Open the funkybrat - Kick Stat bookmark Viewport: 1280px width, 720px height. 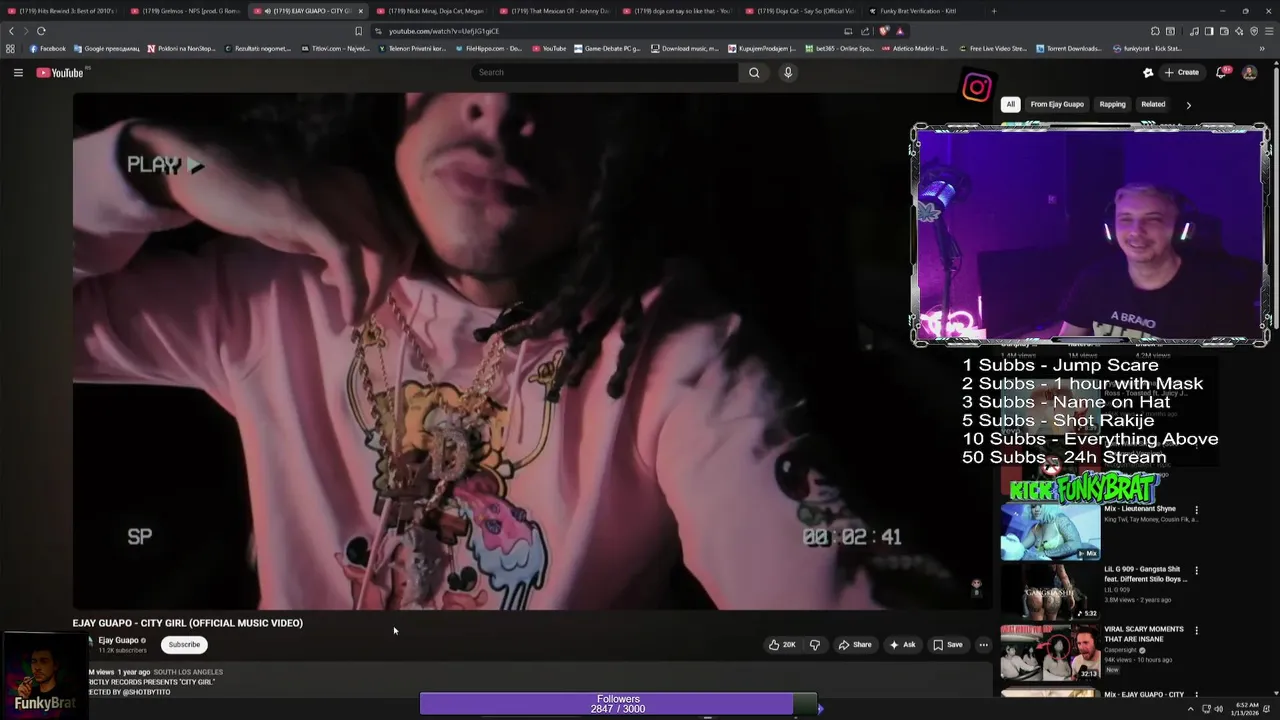tap(1146, 48)
